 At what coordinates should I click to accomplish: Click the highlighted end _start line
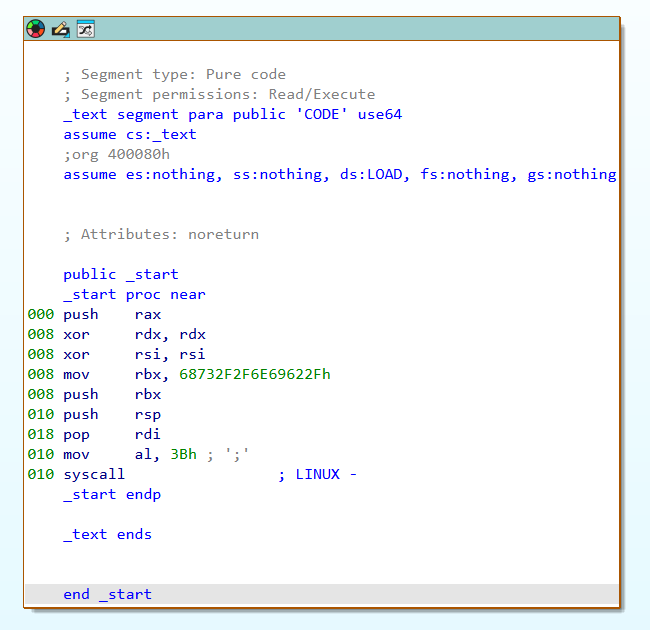pos(322,594)
